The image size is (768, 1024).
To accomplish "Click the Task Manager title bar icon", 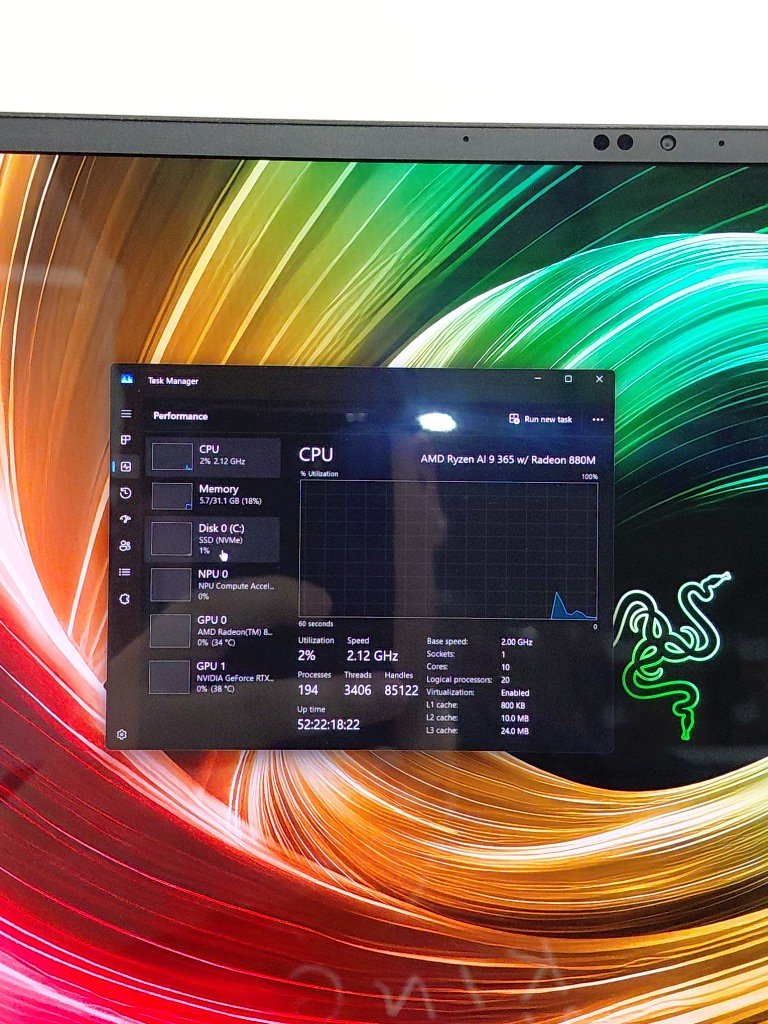I will point(127,379).
